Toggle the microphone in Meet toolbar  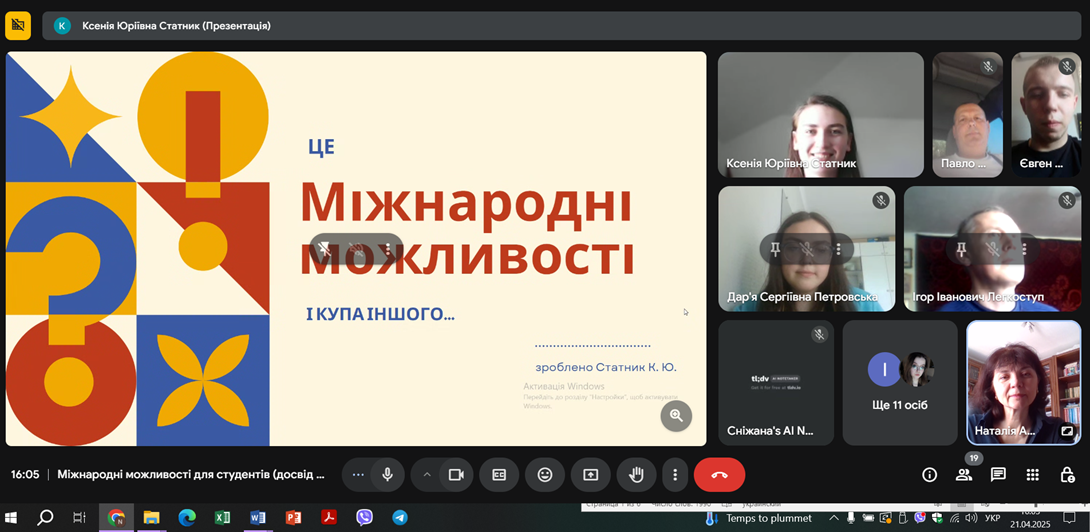pyautogui.click(x=387, y=475)
